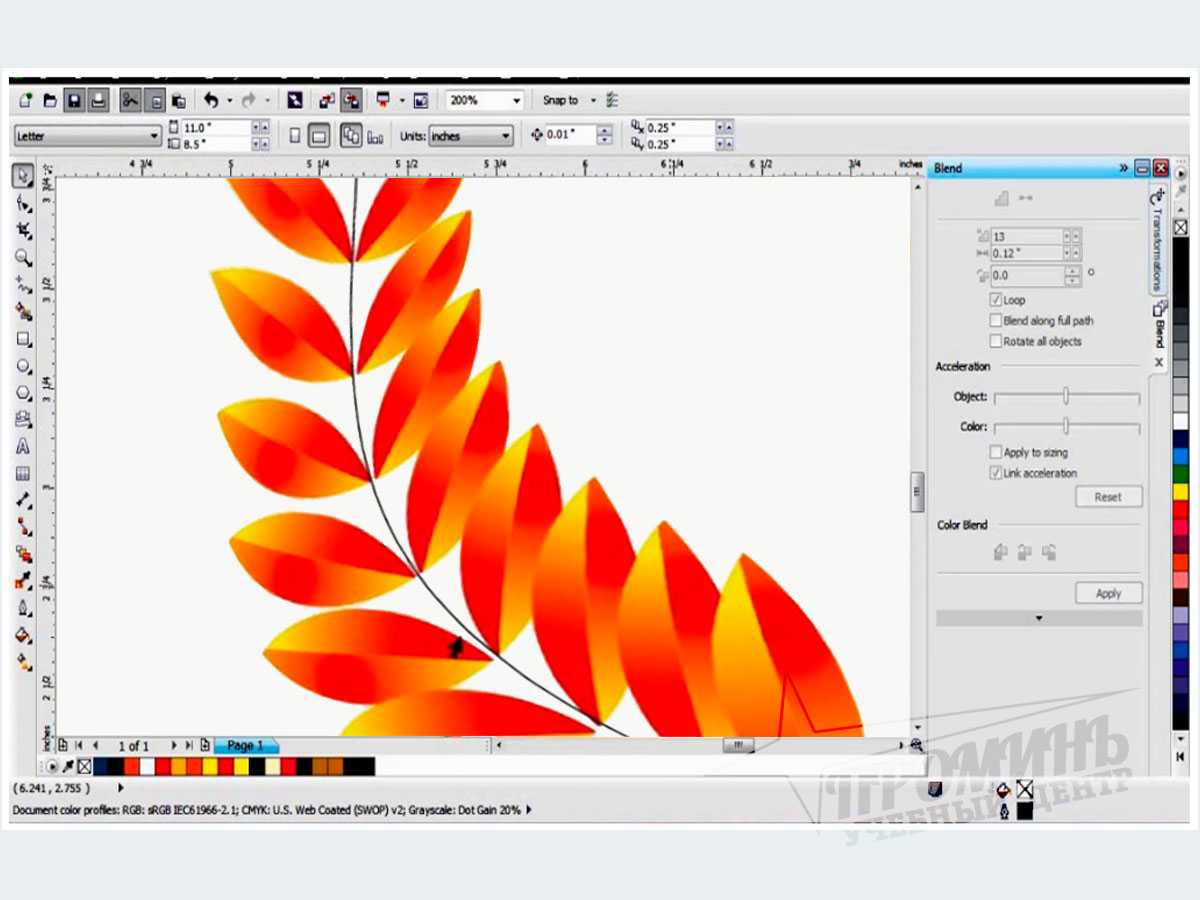
Task: Expand the Blend docker bottom arrow bar
Action: (x=1039, y=619)
